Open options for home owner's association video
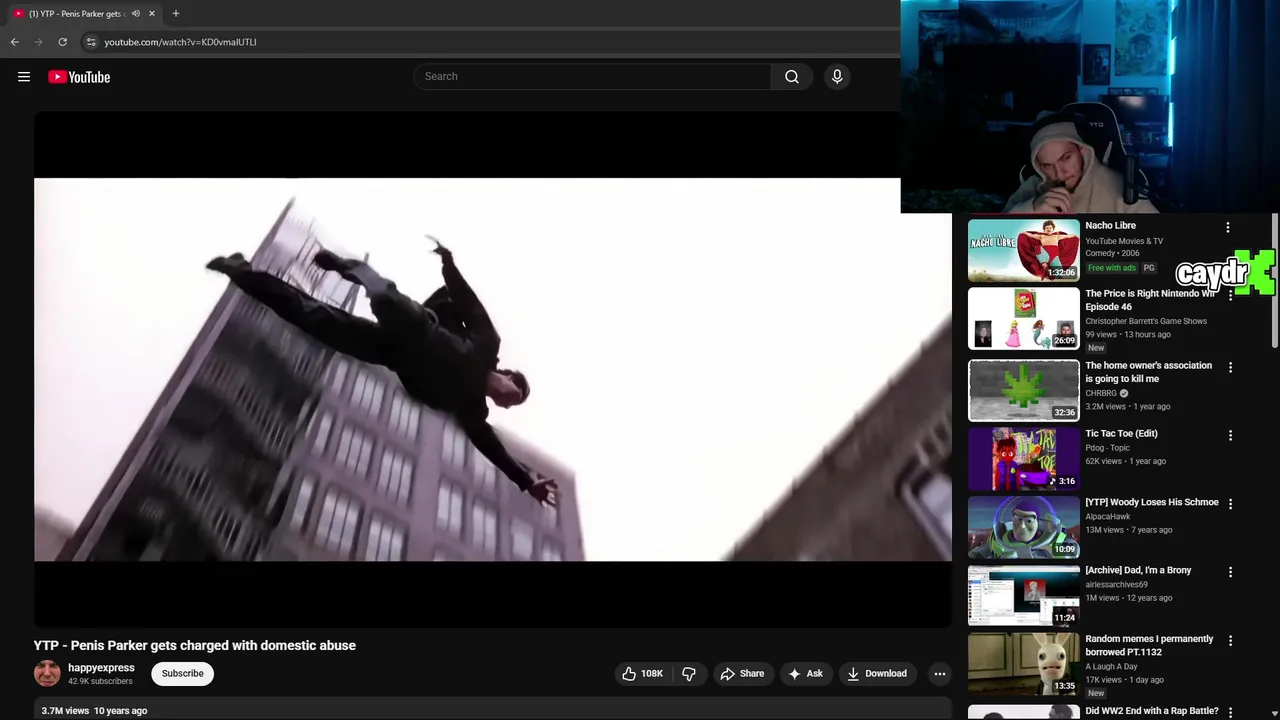1280x720 pixels. [x=1230, y=368]
